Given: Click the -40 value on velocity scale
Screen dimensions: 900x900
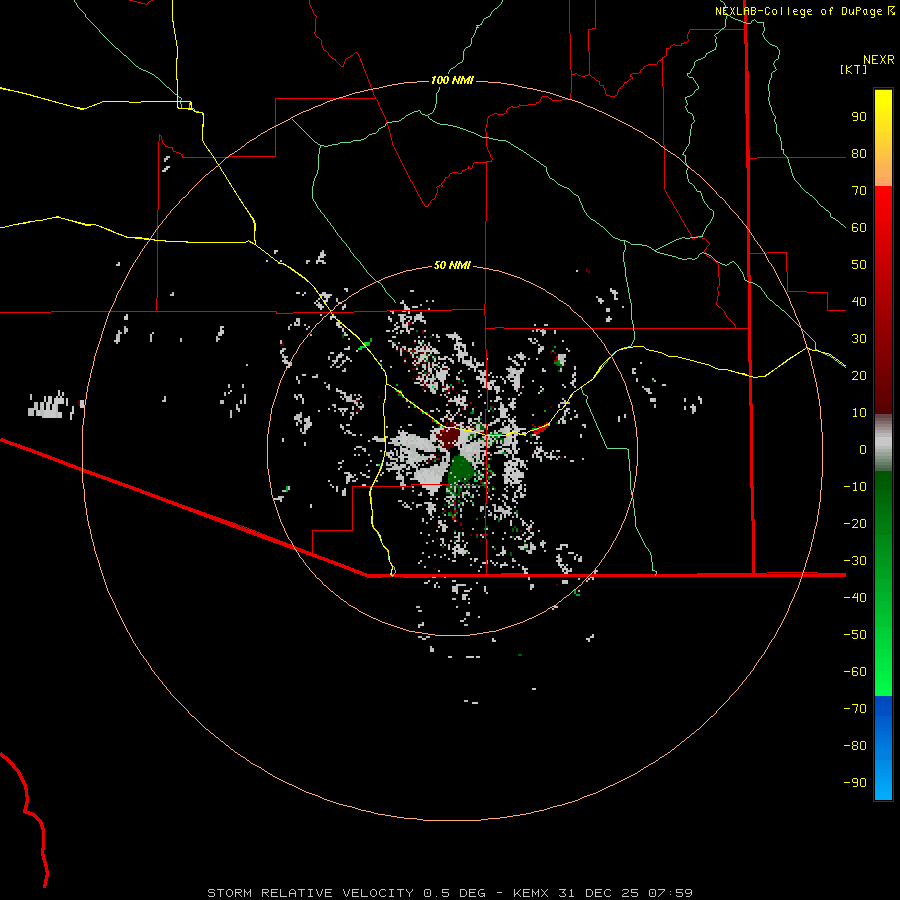Looking at the screenshot, I should [855, 598].
